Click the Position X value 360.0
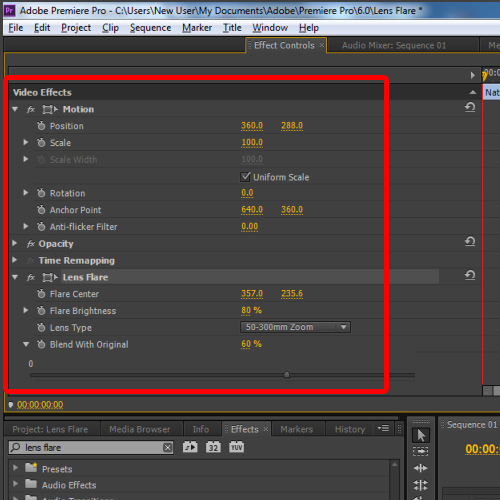 pyautogui.click(x=252, y=126)
